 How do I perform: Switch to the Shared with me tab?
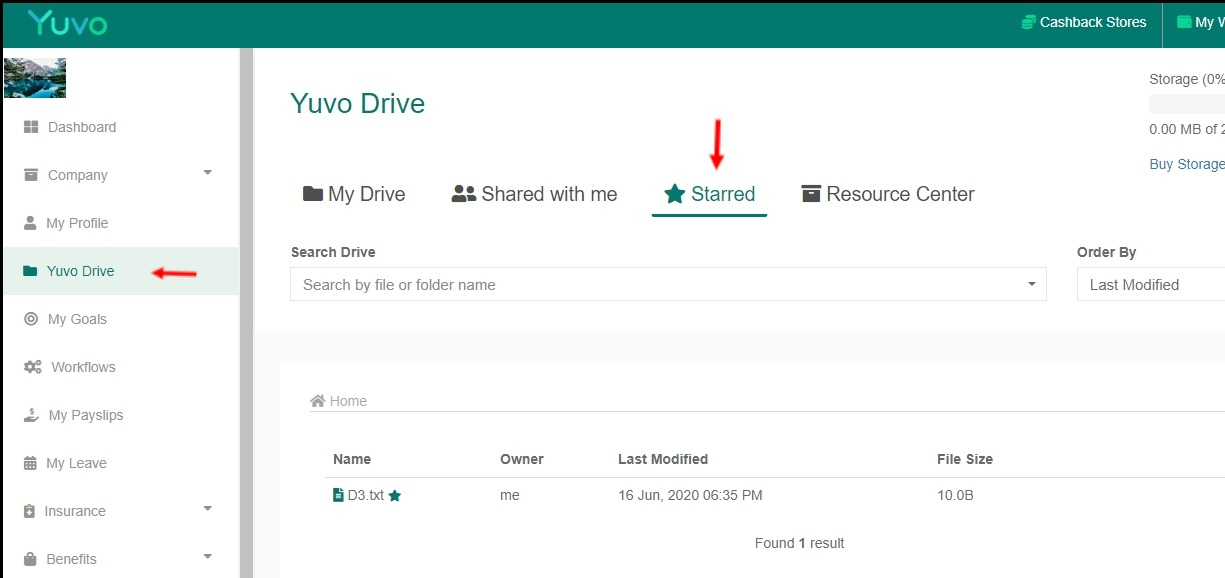pos(534,194)
